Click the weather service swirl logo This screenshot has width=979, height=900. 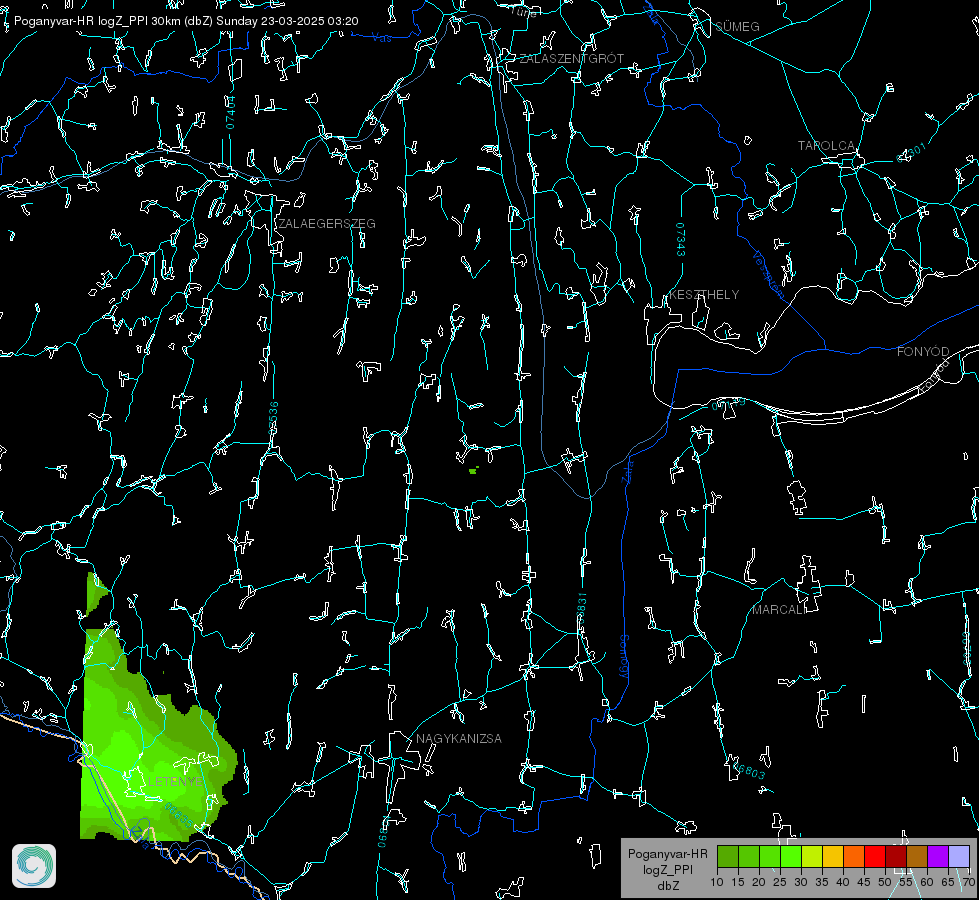(x=34, y=866)
